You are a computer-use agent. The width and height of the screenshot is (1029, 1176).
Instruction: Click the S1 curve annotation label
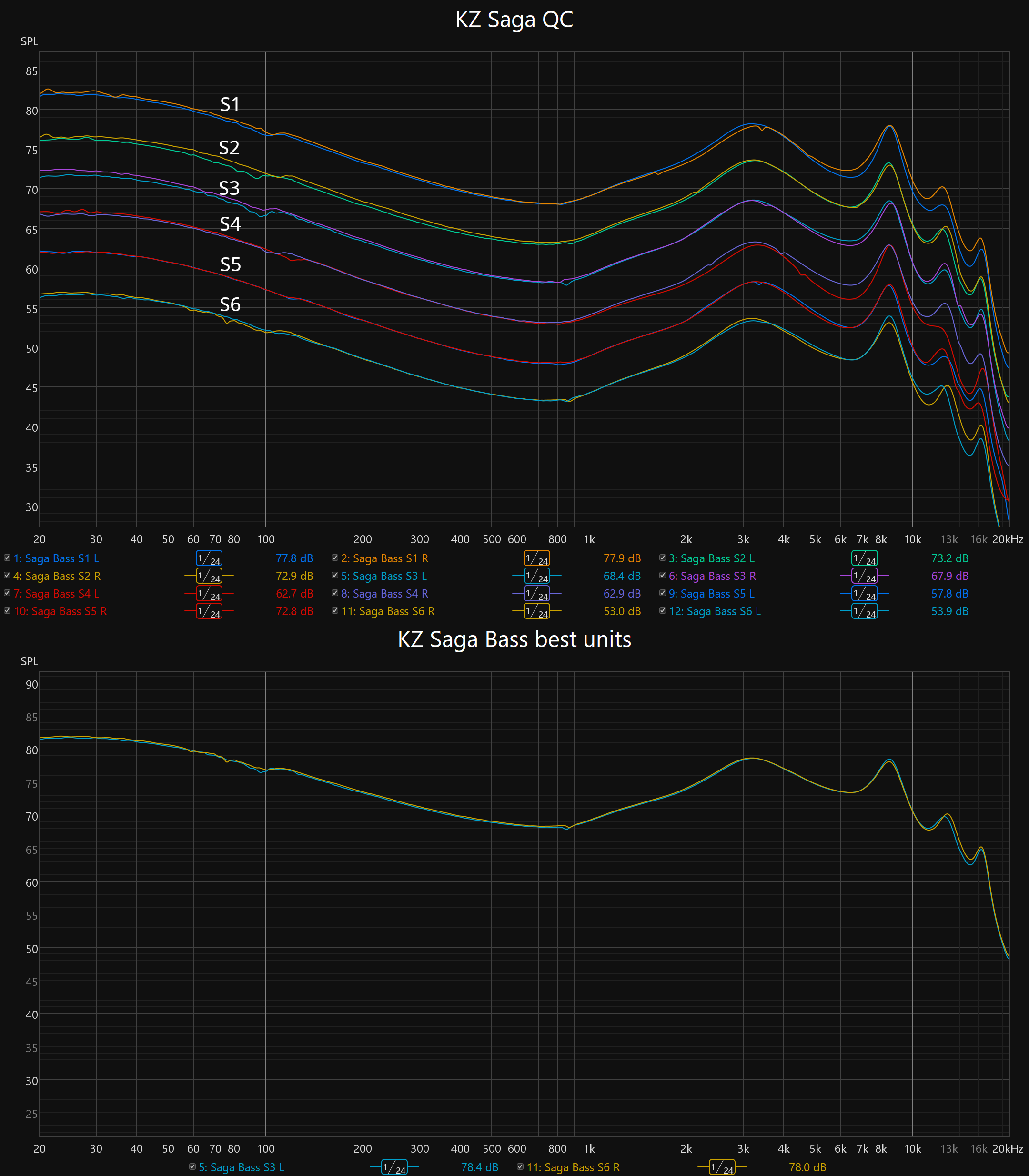(230, 104)
